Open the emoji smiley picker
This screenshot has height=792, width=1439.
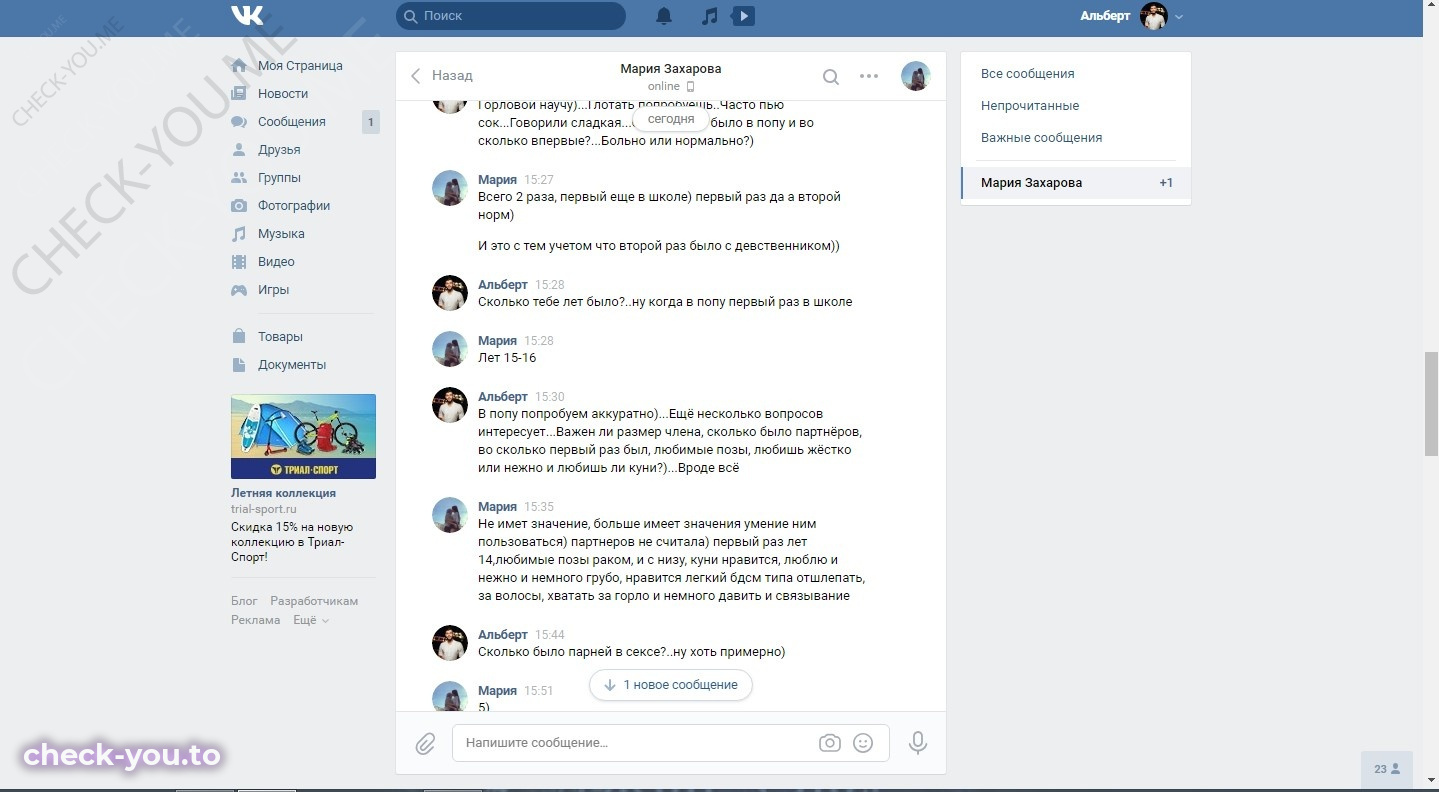[863, 743]
